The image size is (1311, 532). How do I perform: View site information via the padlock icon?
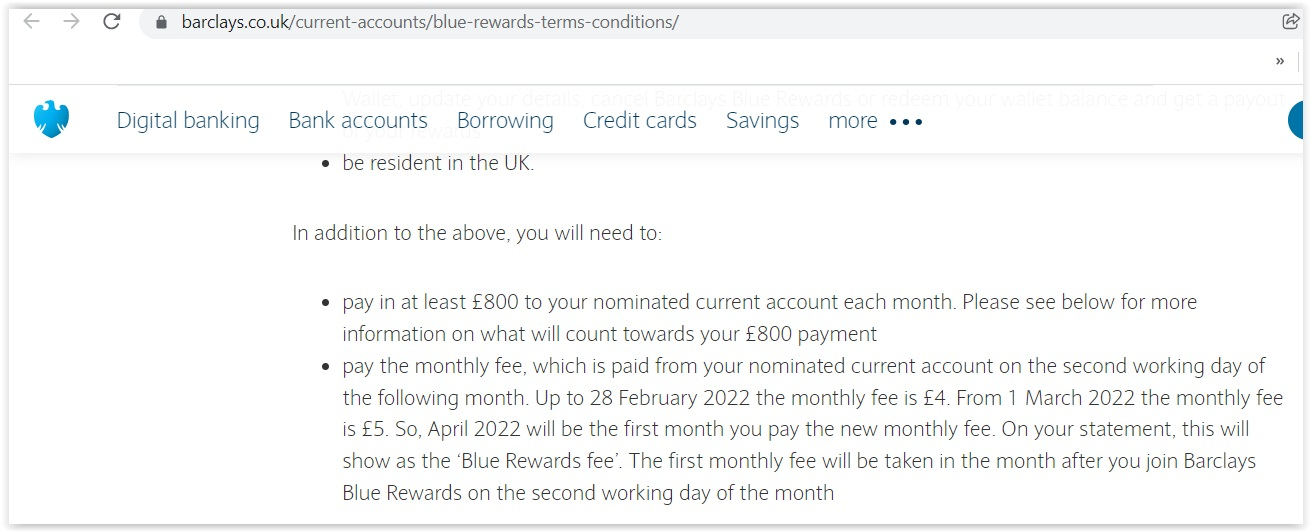tap(162, 22)
